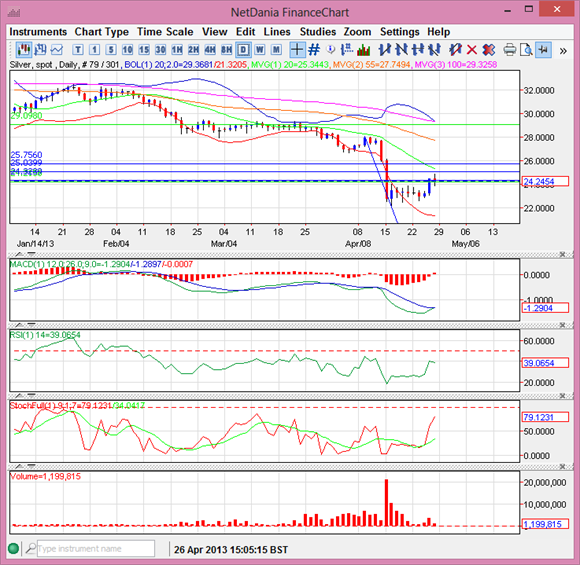Close the Volume study panel

(x=562, y=467)
